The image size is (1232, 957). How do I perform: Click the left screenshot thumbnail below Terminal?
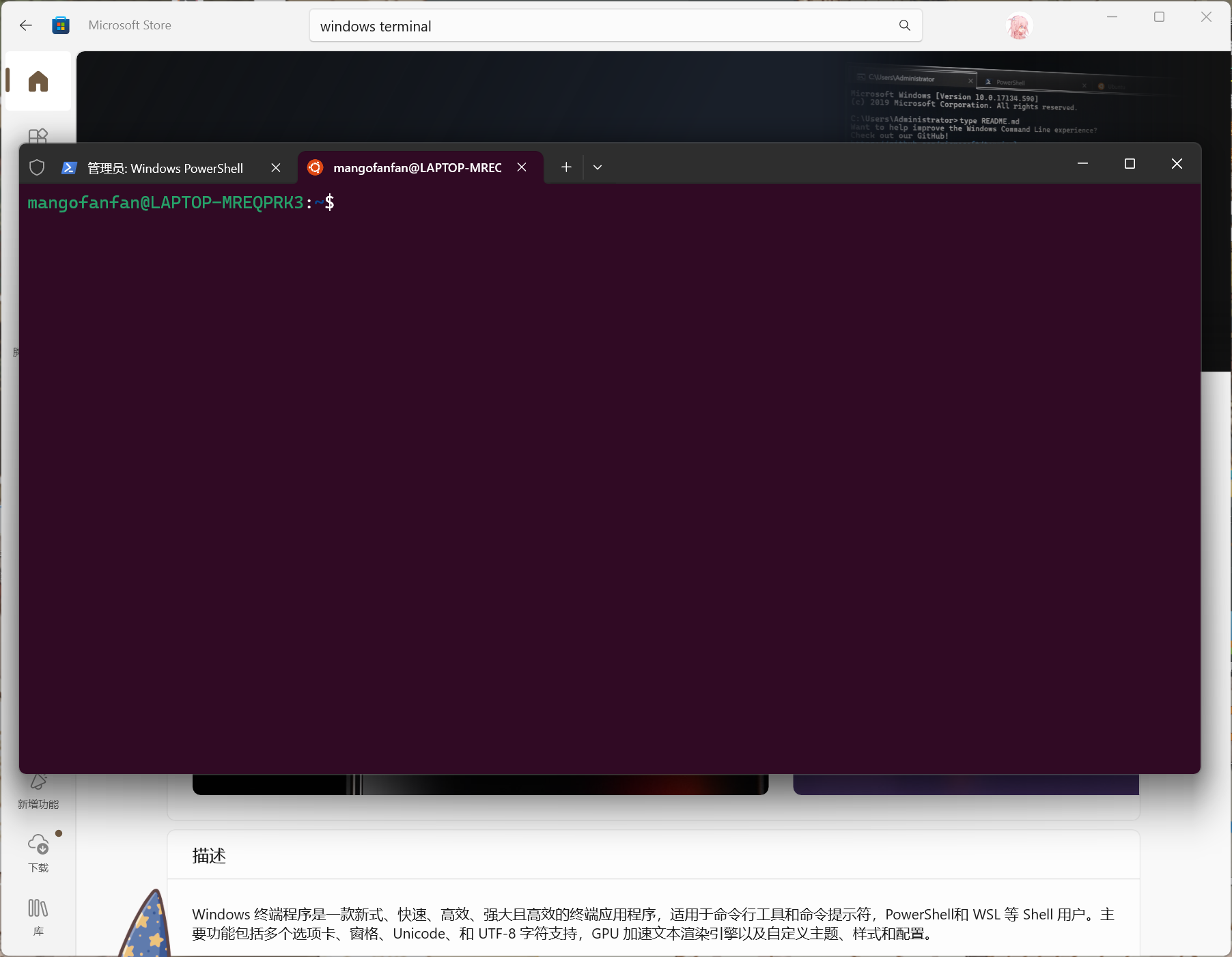pos(480,784)
